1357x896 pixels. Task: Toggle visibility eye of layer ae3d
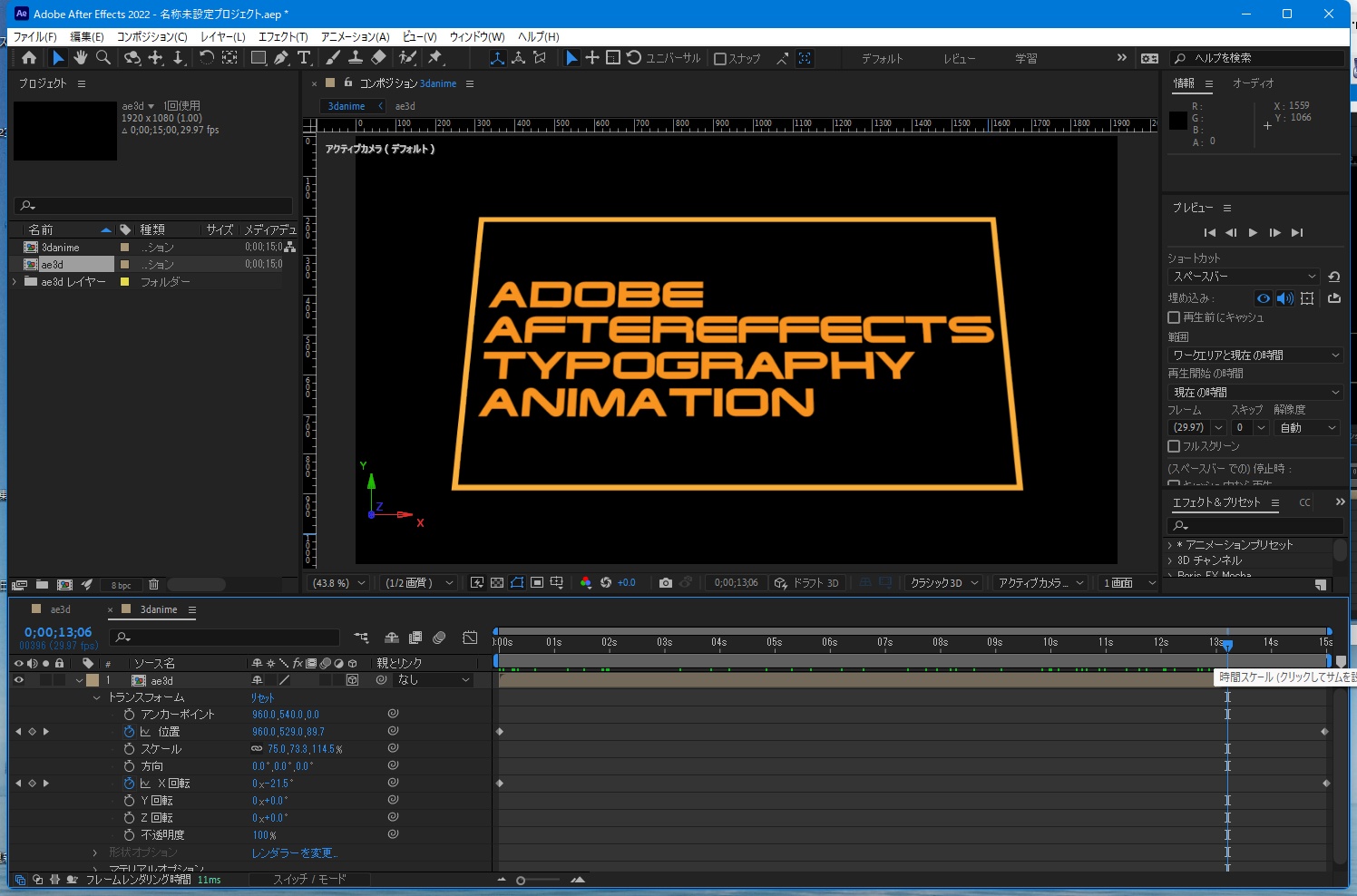(18, 680)
